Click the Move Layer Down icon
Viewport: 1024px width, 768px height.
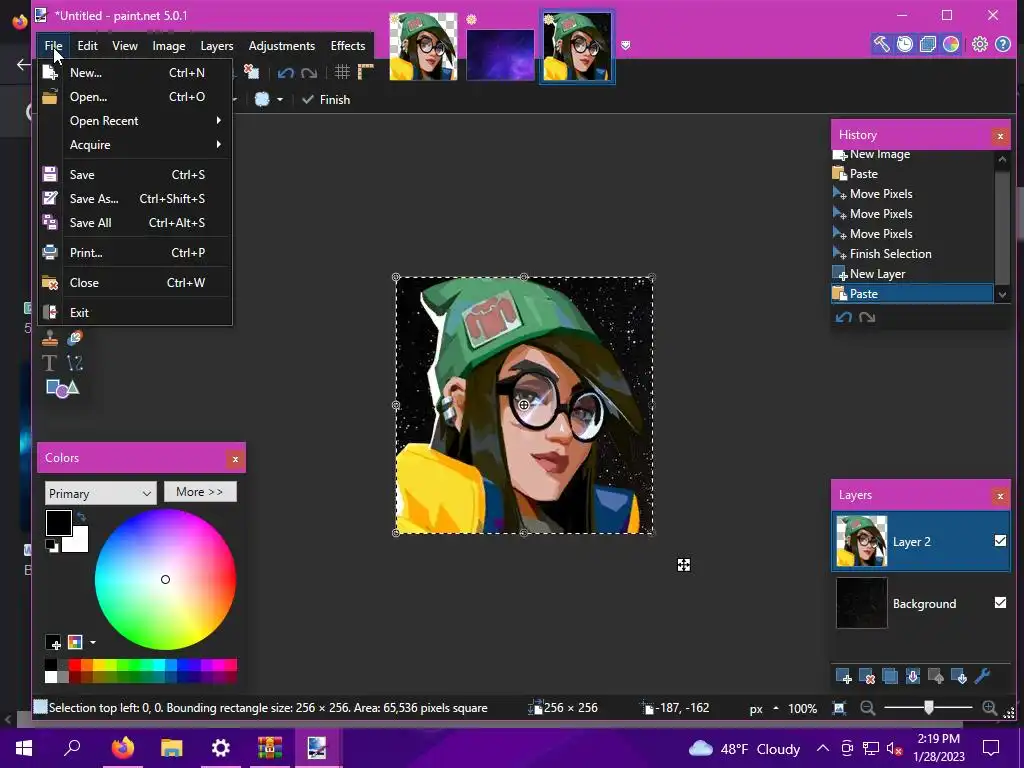pos(959,677)
